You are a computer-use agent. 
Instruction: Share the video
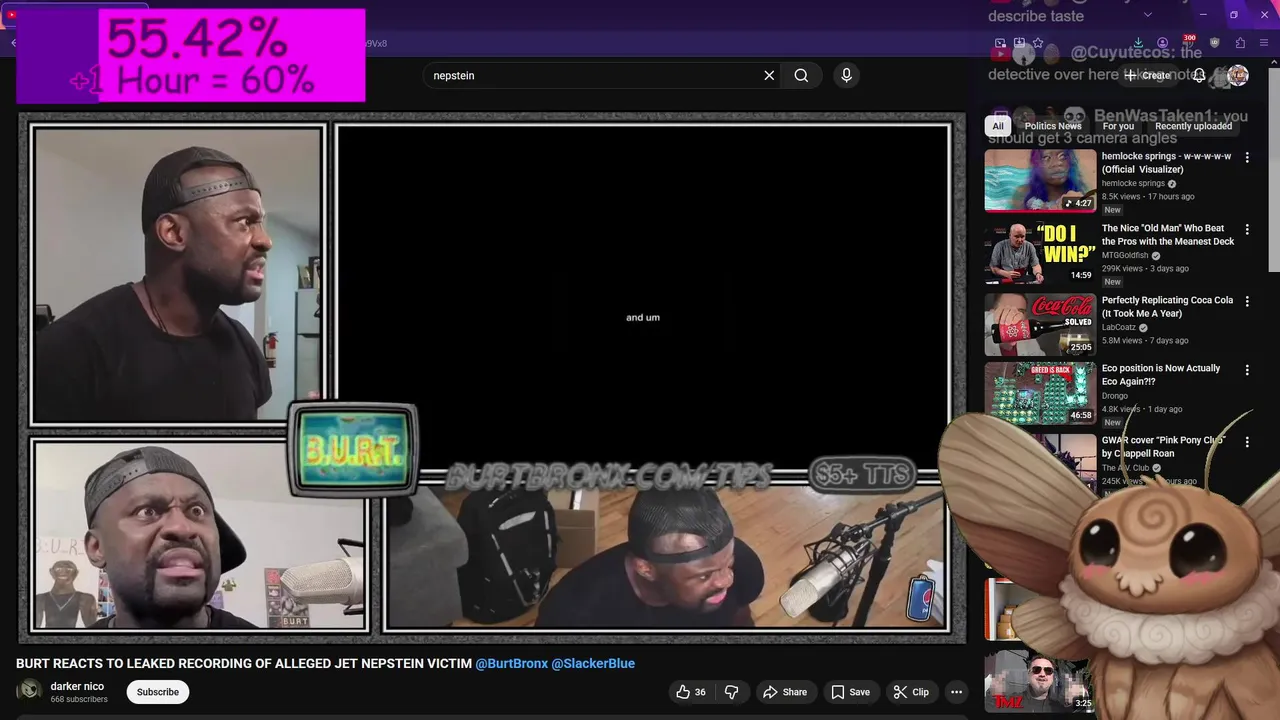point(785,692)
